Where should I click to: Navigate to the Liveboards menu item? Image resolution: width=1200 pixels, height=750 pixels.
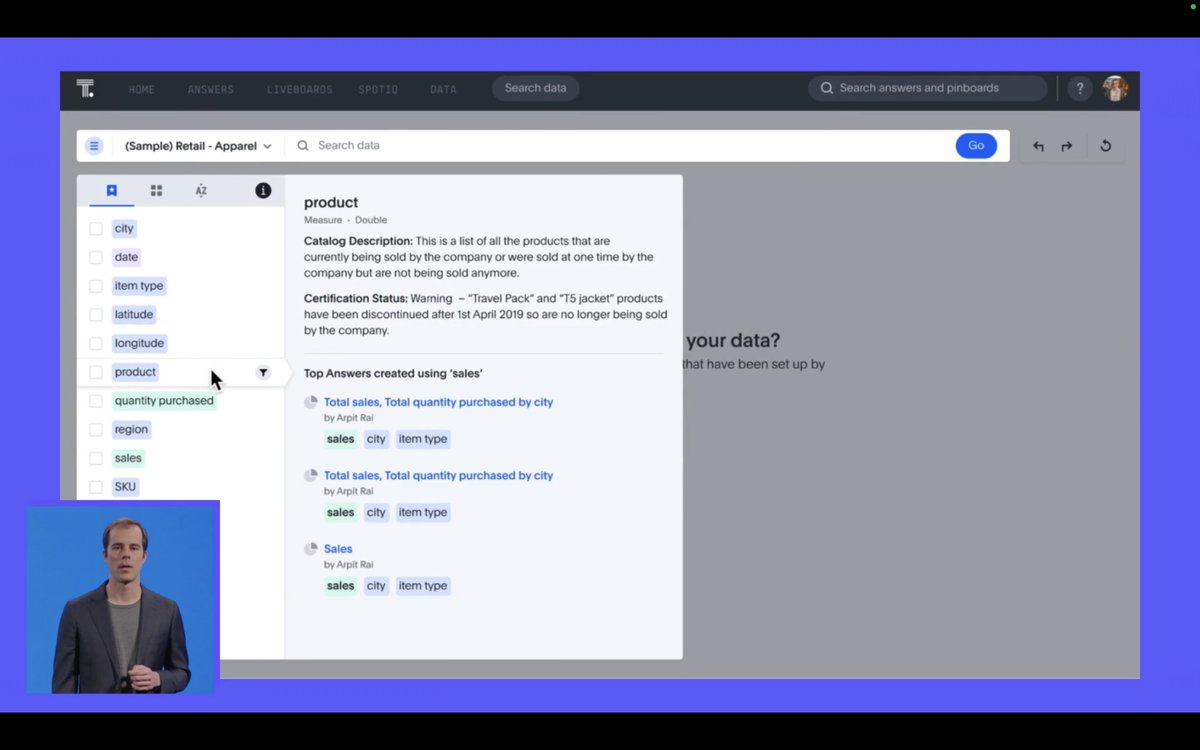click(x=299, y=89)
